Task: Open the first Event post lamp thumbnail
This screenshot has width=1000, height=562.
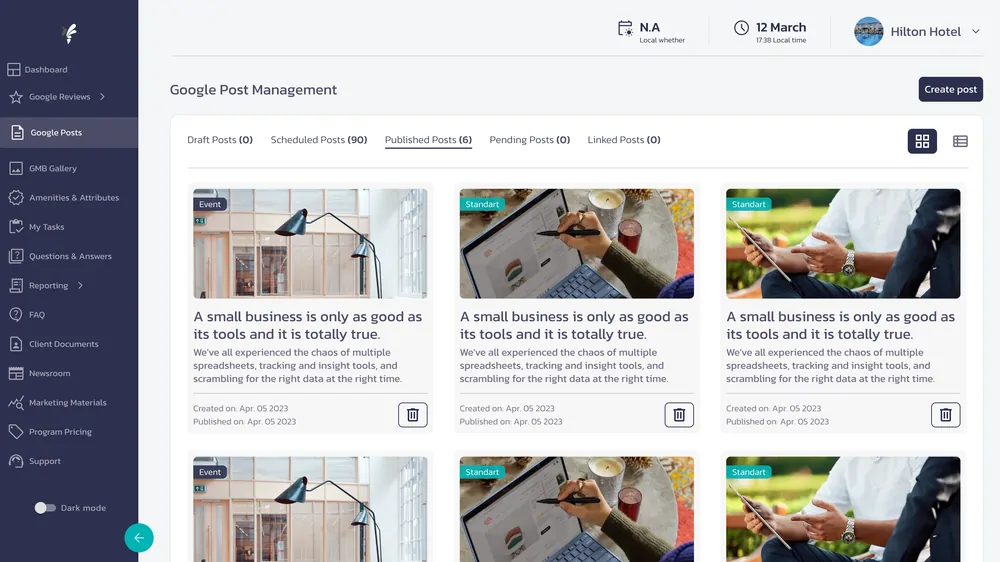Action: coord(310,244)
